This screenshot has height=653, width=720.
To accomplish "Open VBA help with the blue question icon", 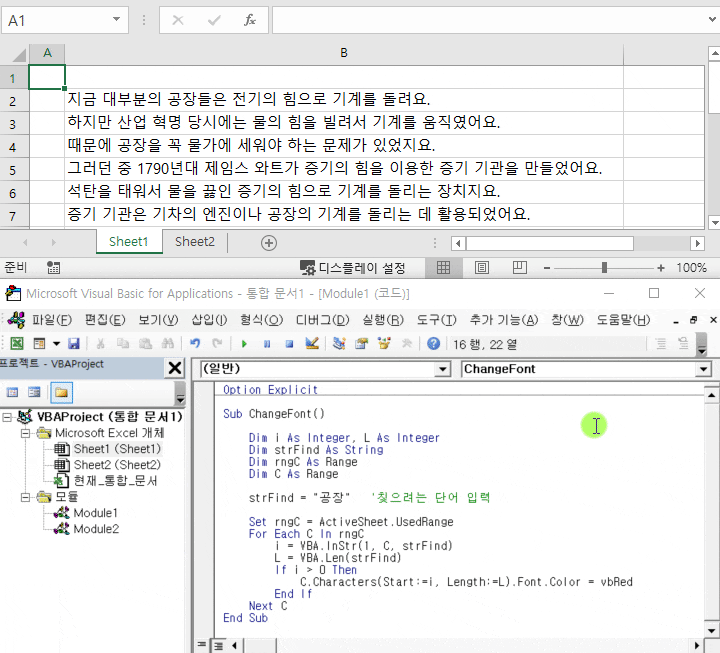I will click(433, 343).
